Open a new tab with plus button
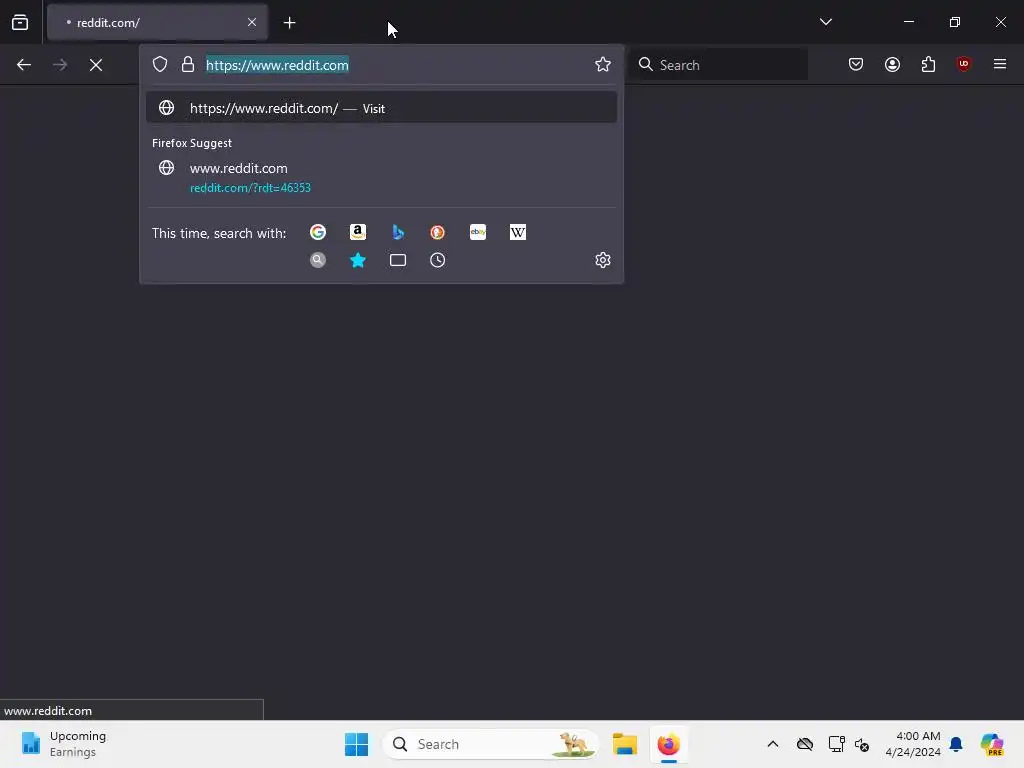1024x768 pixels. coord(289,23)
